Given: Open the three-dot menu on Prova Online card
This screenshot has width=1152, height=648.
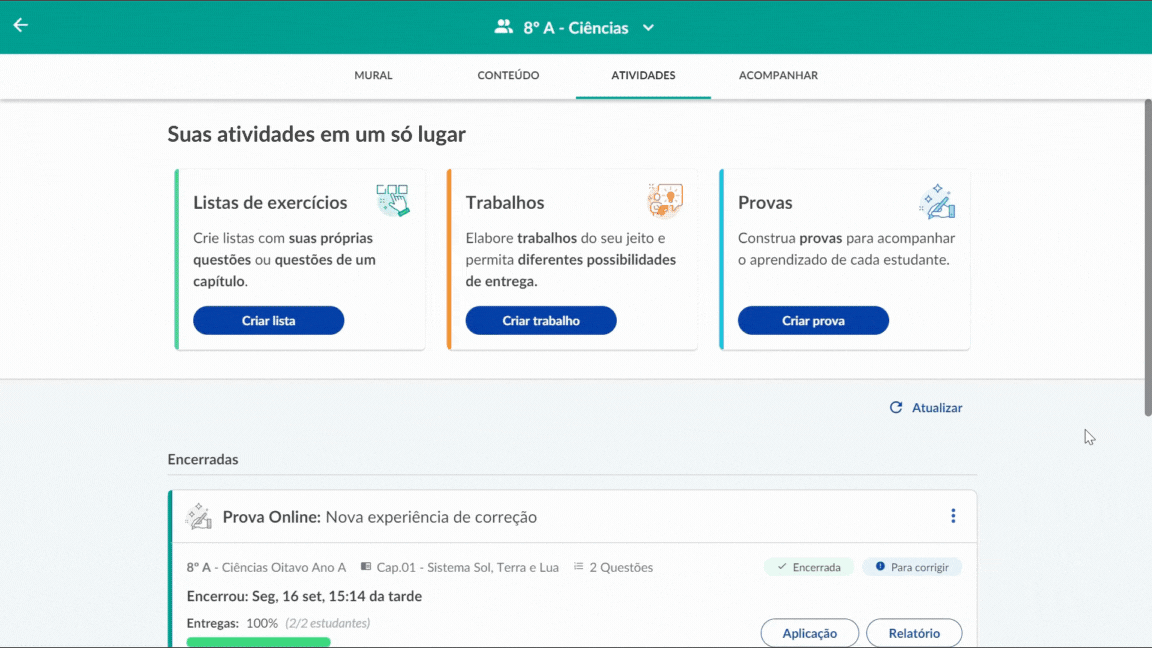Looking at the screenshot, I should pyautogui.click(x=953, y=516).
